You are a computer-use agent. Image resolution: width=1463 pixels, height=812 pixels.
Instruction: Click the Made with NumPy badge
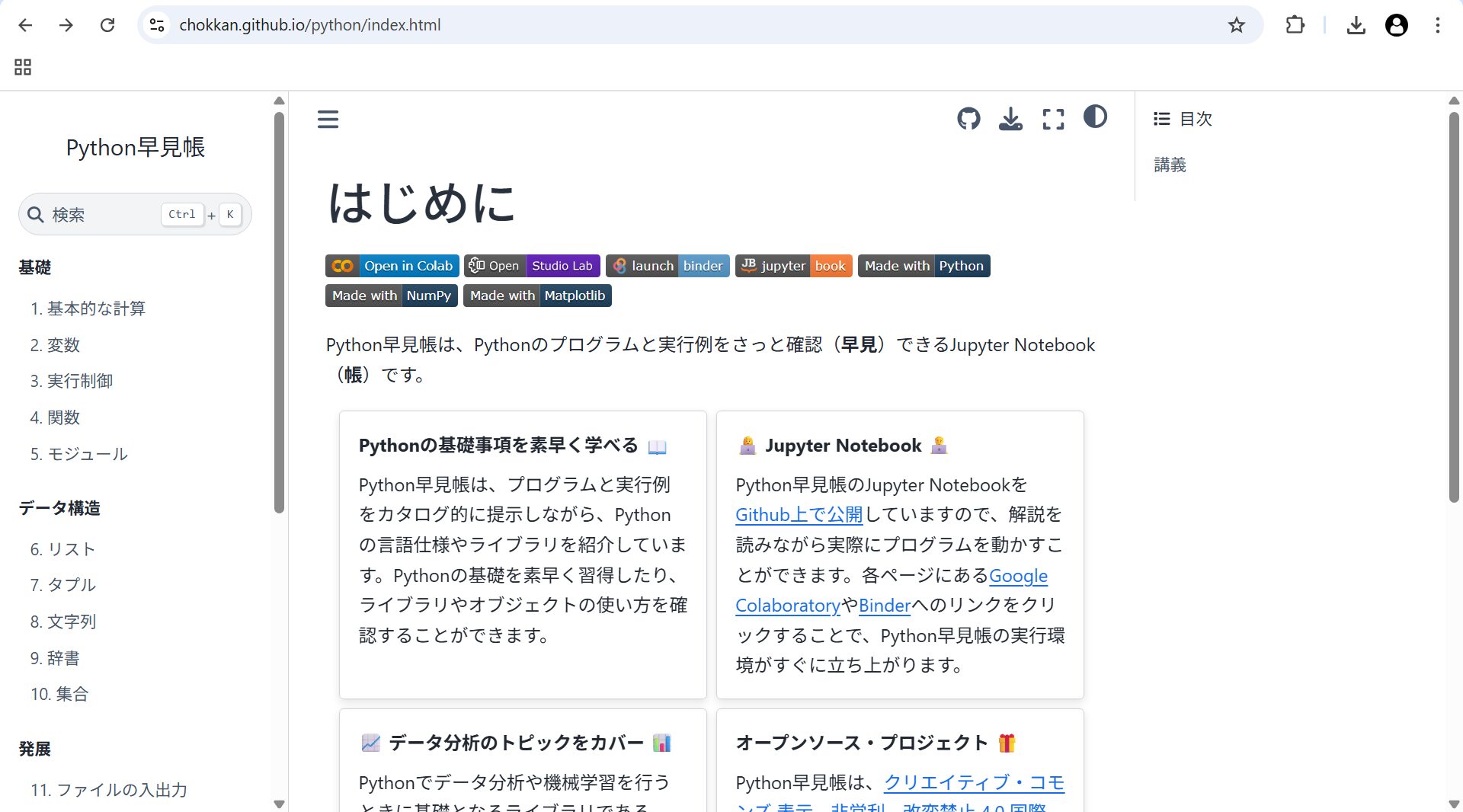pos(392,296)
